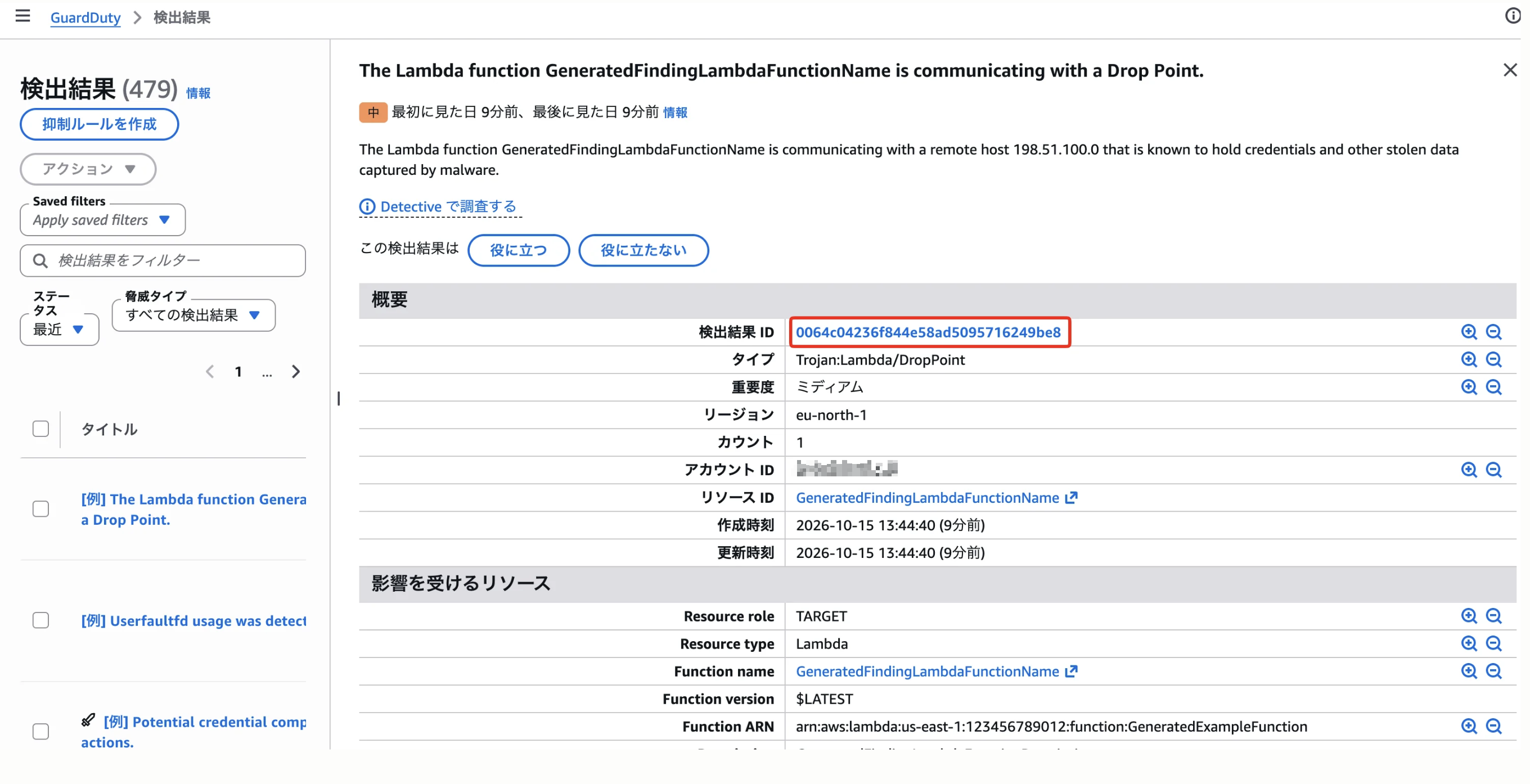Click 情報 link next to 検出結果 heading
Screen dimensions: 1530x784
click(199, 93)
